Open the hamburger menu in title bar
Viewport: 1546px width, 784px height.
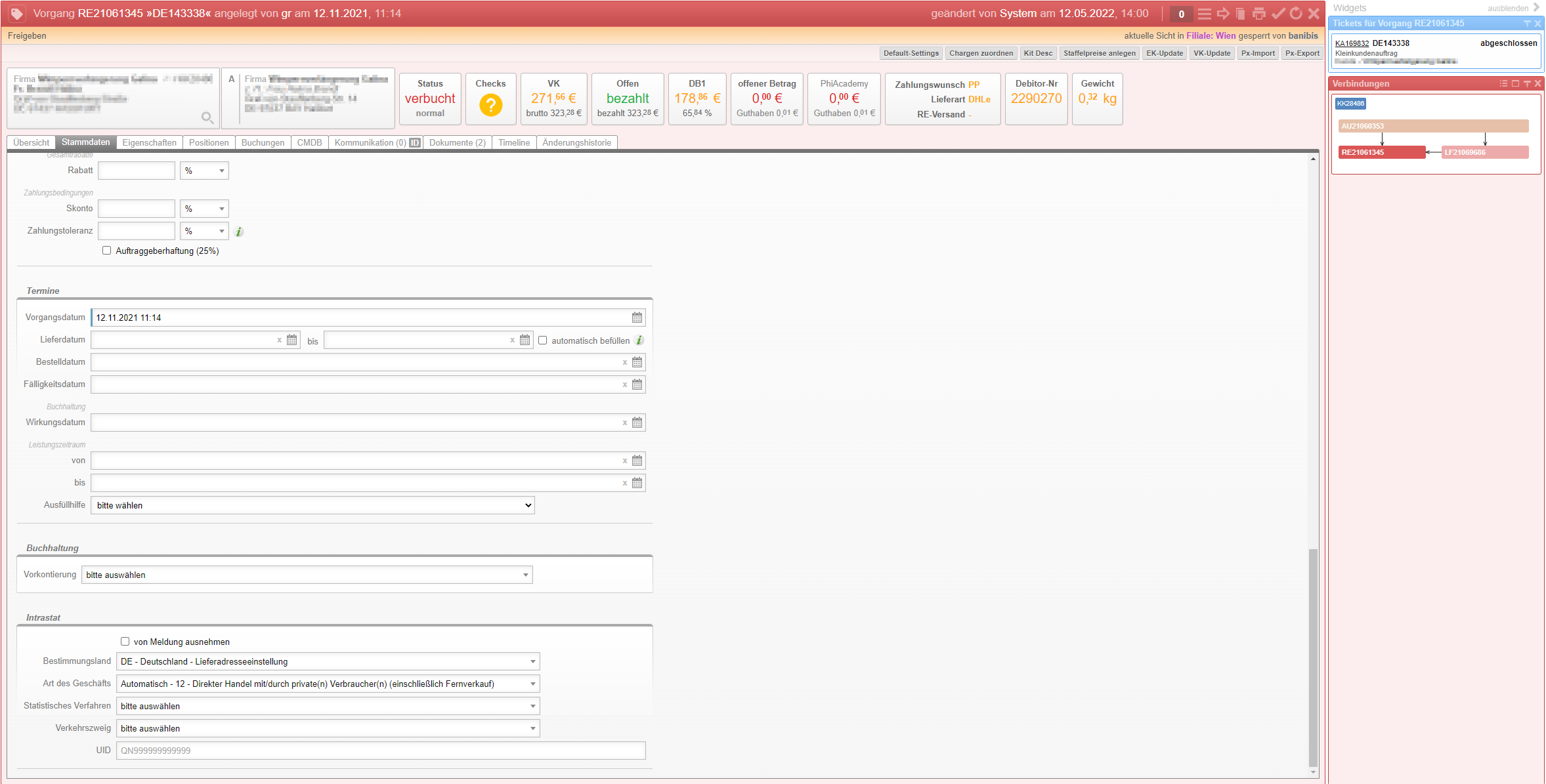tap(1205, 14)
